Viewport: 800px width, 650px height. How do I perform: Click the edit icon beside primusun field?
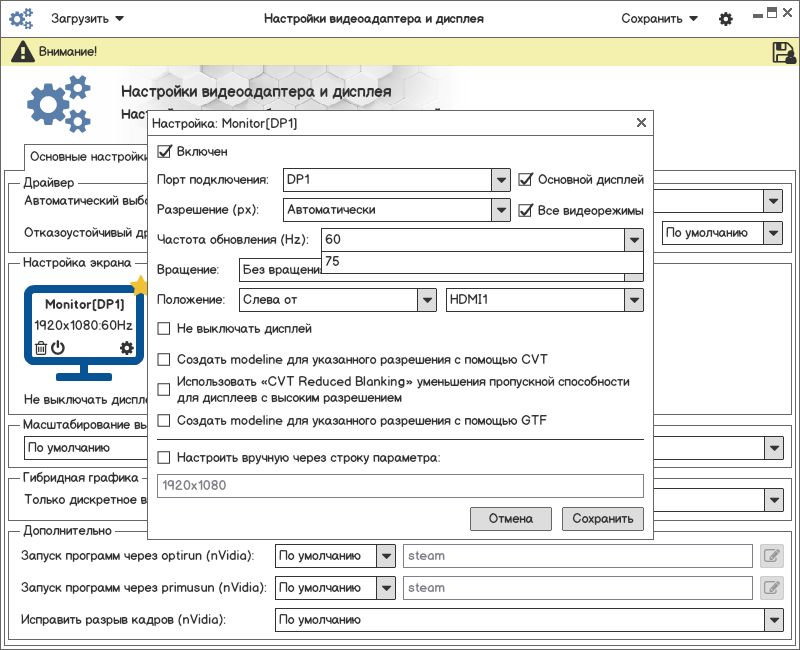pos(771,588)
